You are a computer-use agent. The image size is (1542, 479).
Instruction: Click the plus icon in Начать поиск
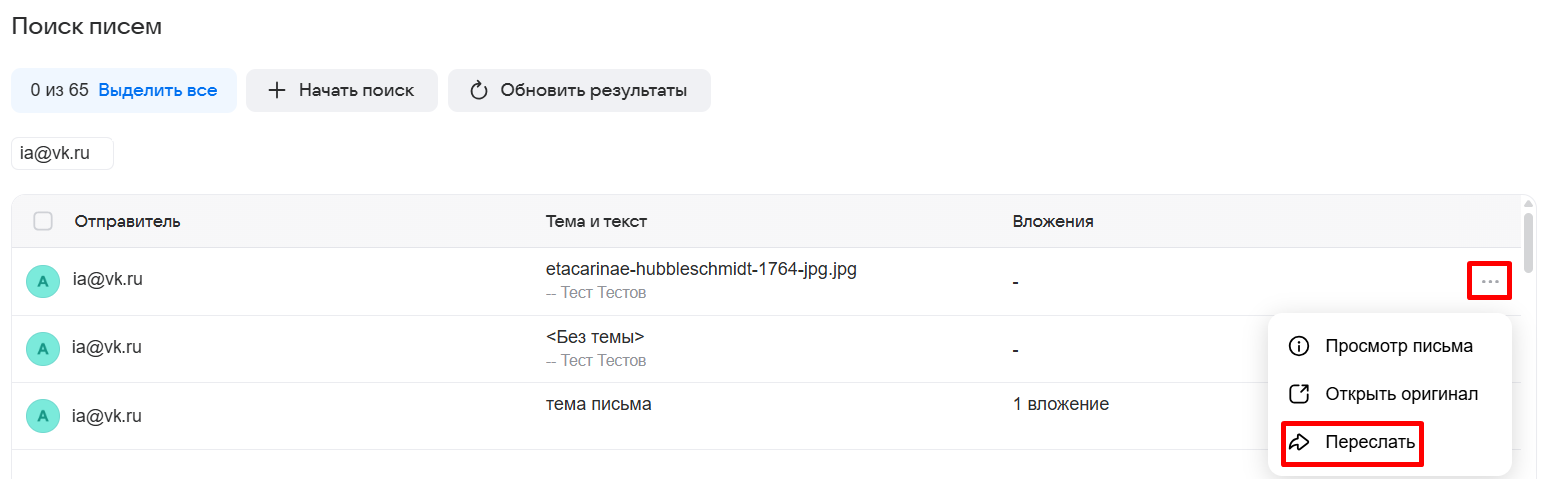[x=277, y=91]
